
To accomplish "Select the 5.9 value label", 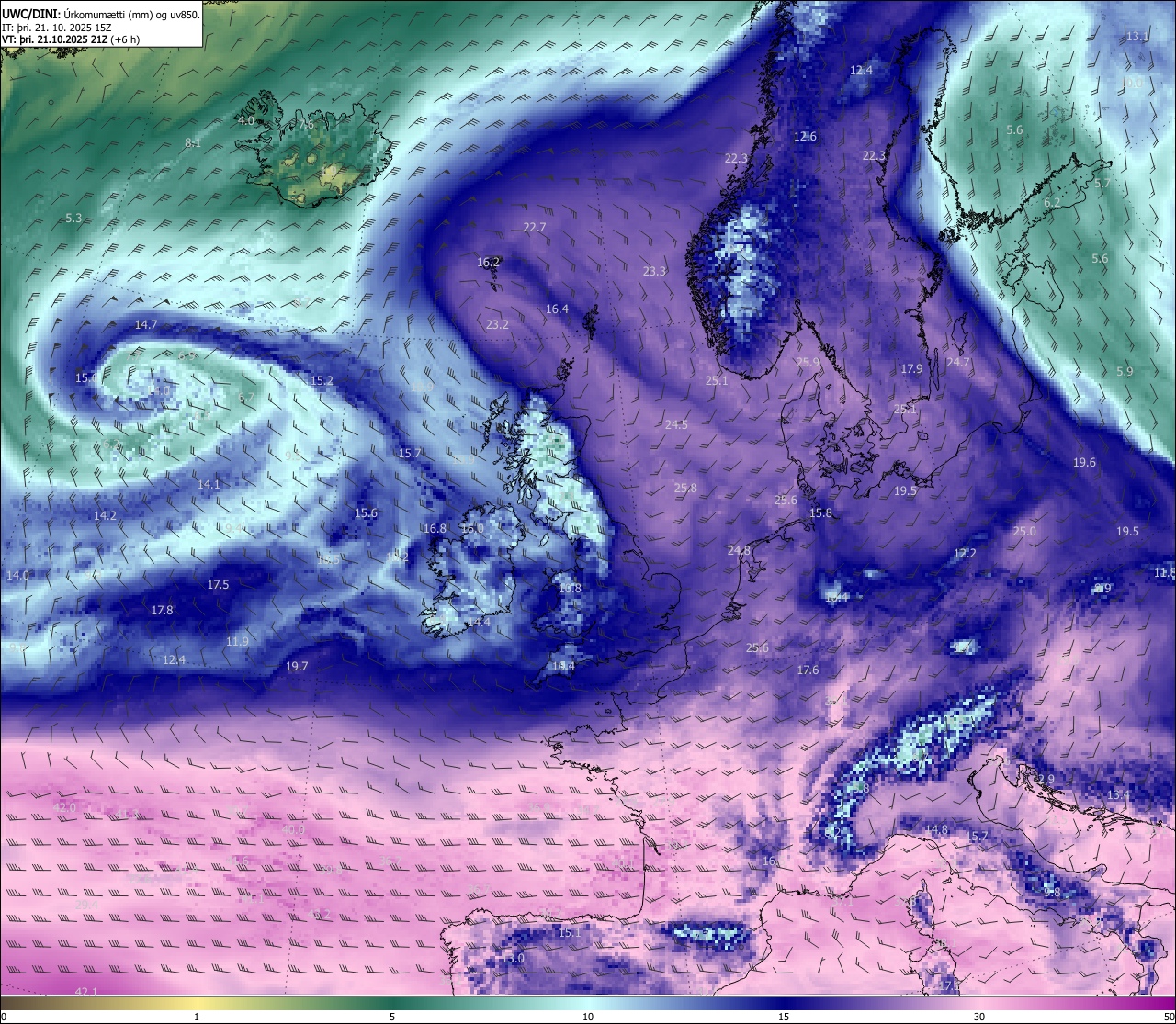I will coord(1125,372).
